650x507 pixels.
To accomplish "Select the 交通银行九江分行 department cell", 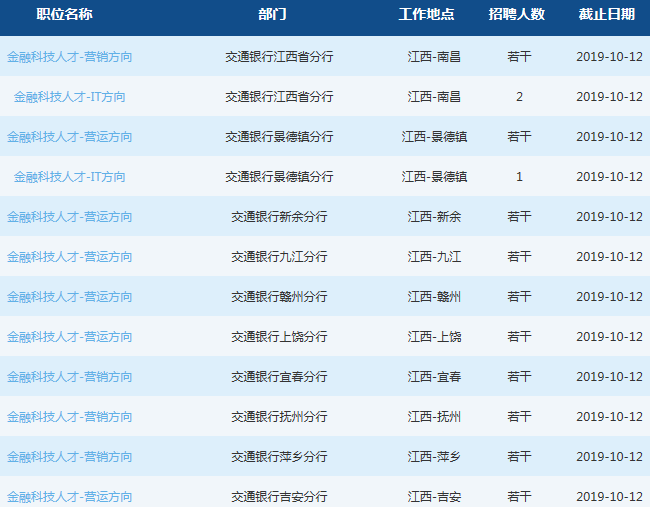I will (279, 257).
